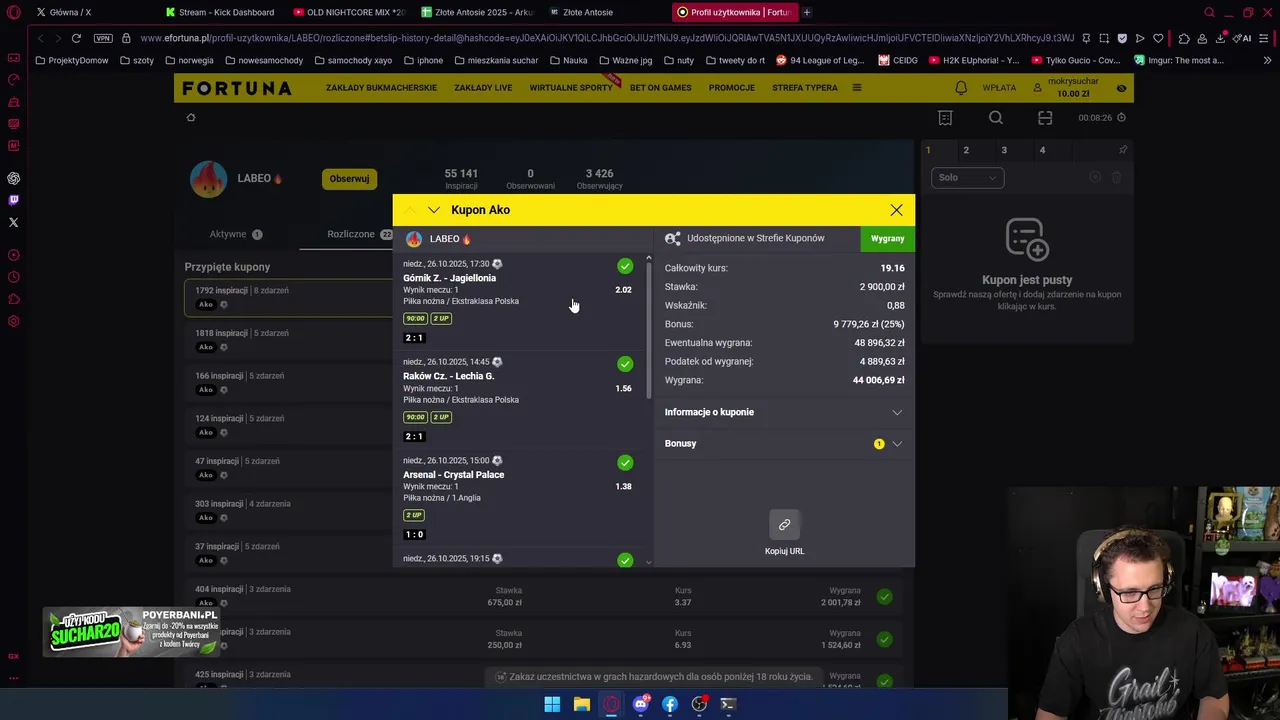Click the up chevron in Kupon Ako header
The height and width of the screenshot is (720, 1280).
pos(410,210)
